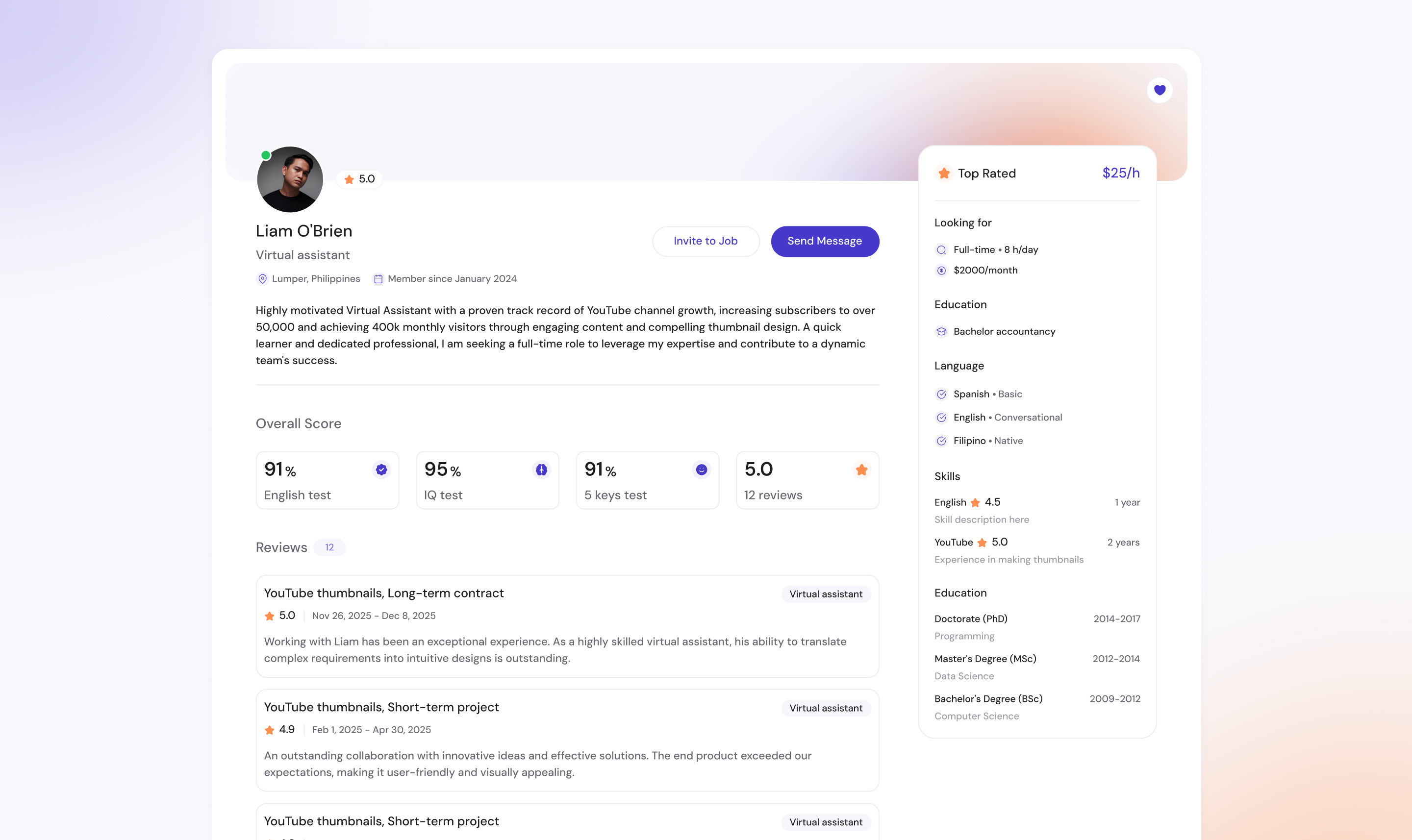
Task: Click the magnifier icon next to Full-time
Action: click(x=941, y=249)
